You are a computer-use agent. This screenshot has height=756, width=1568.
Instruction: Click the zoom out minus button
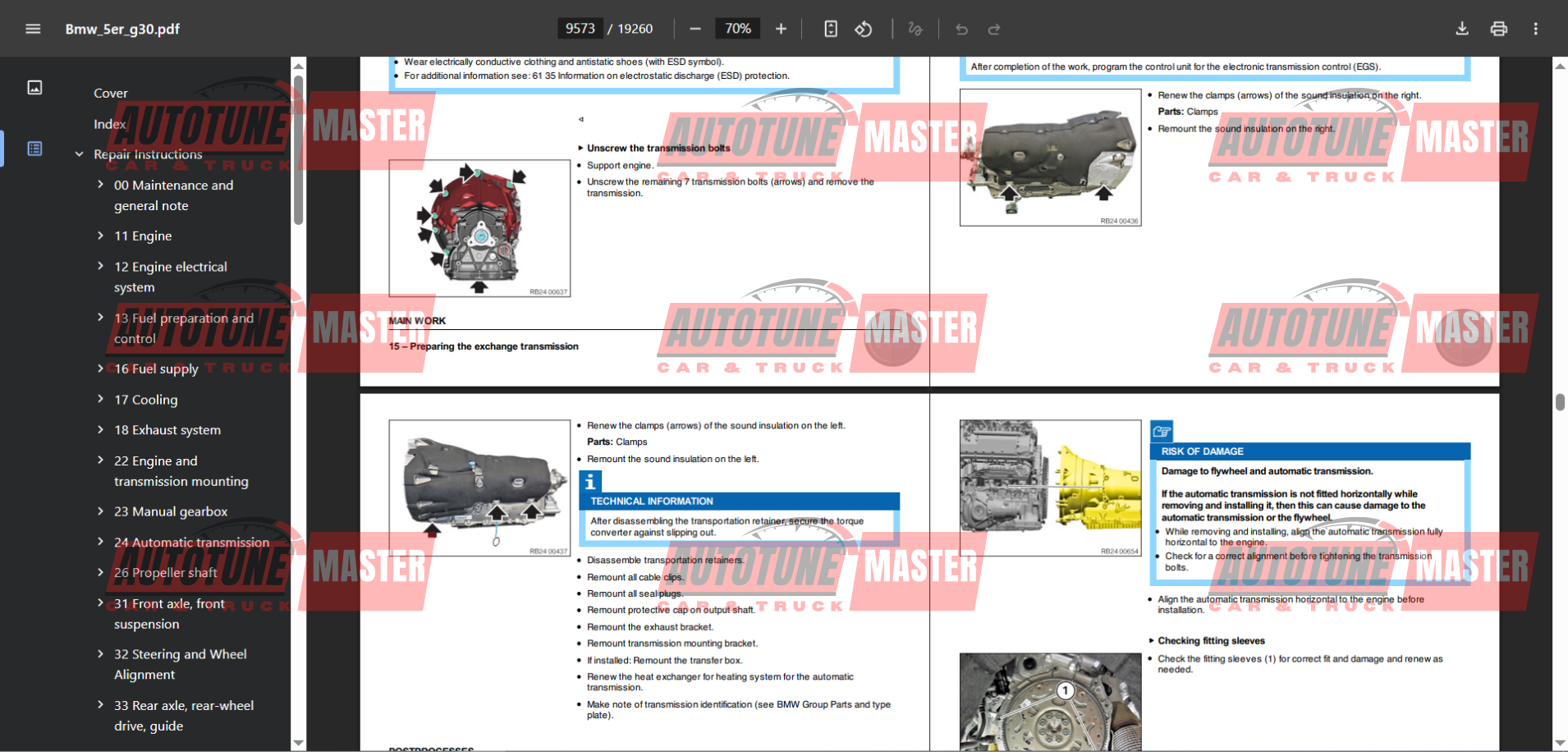pos(695,29)
